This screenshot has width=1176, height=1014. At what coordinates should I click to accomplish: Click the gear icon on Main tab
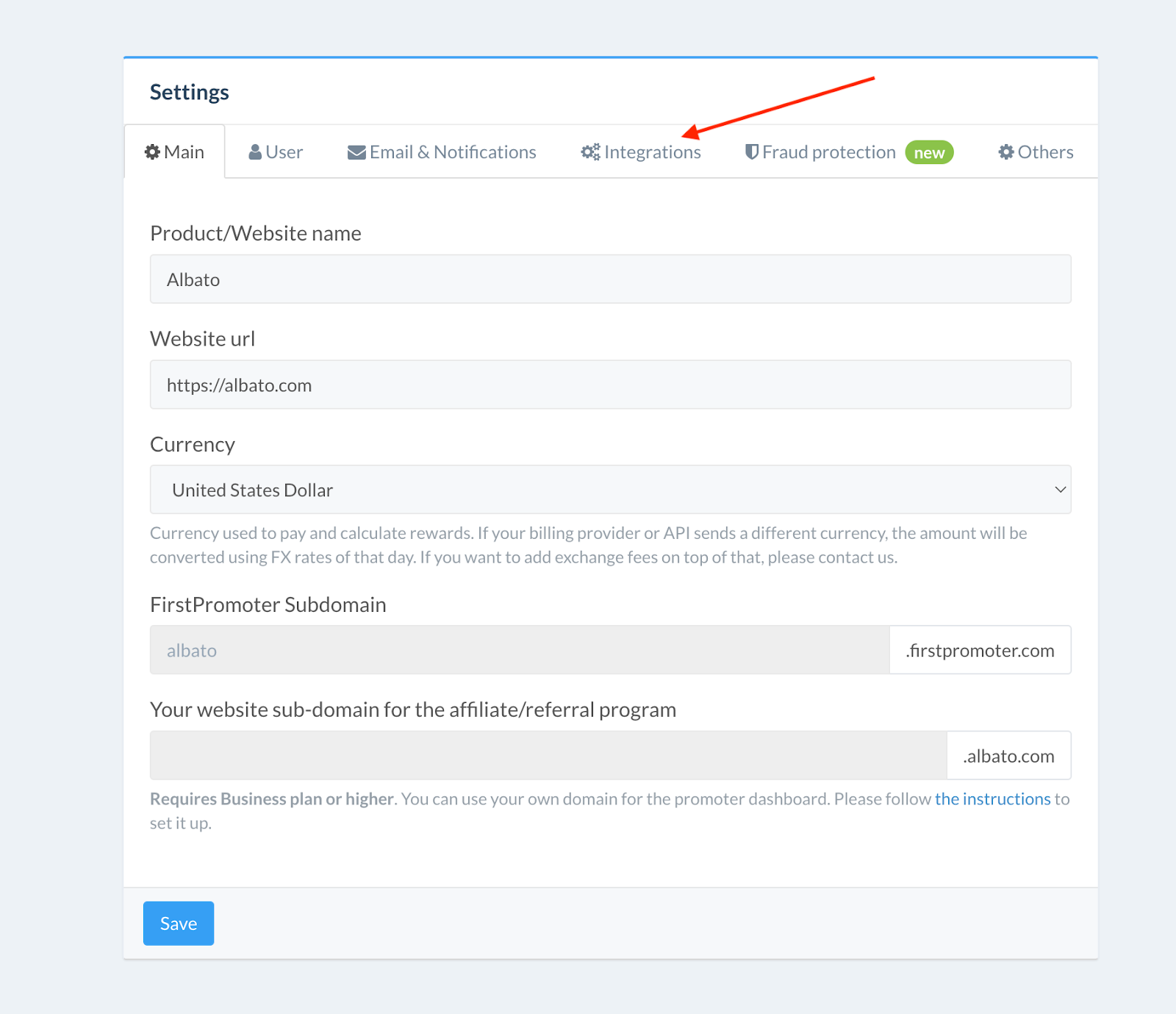(152, 152)
